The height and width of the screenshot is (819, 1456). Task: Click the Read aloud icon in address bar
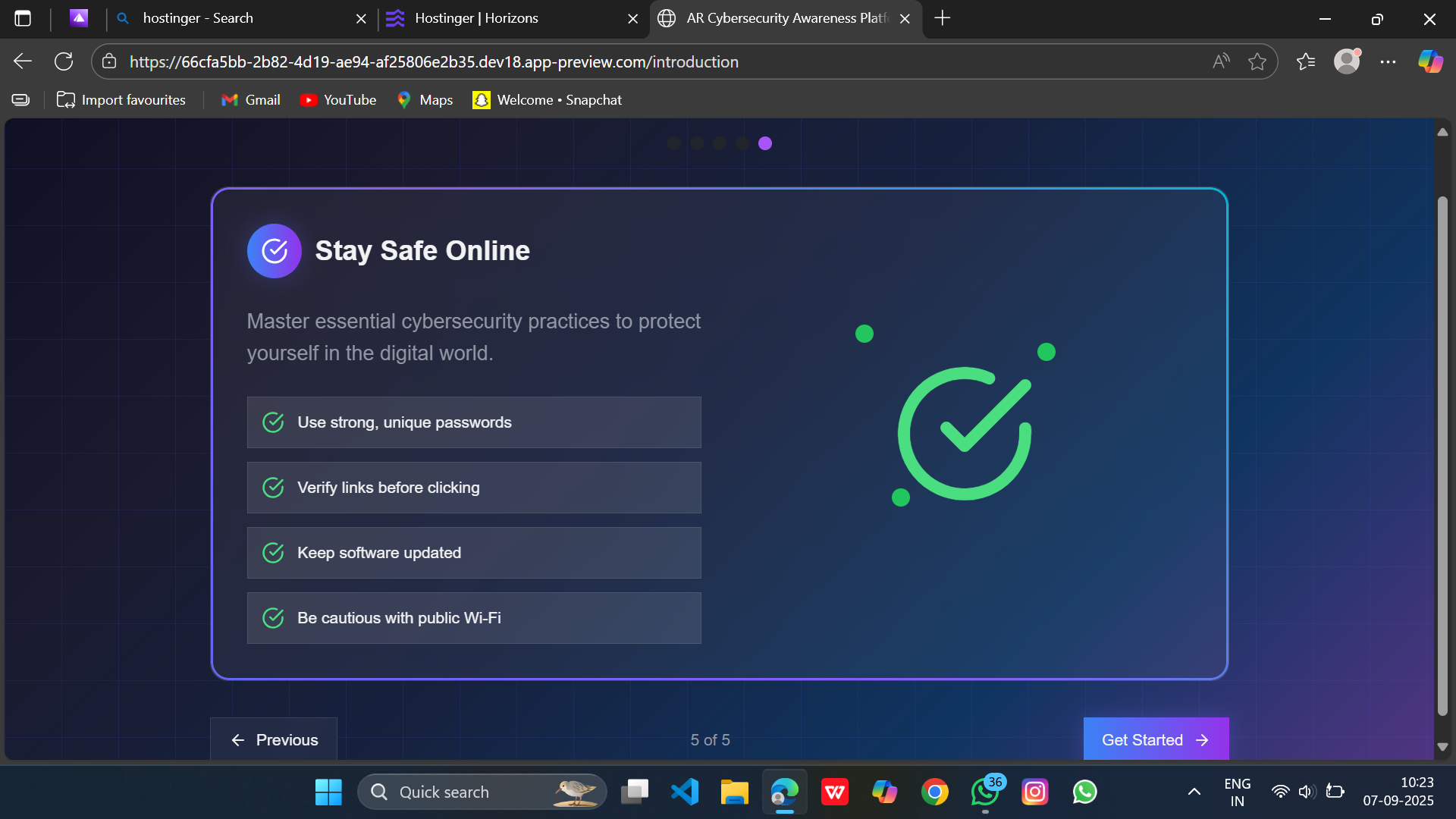click(1221, 61)
